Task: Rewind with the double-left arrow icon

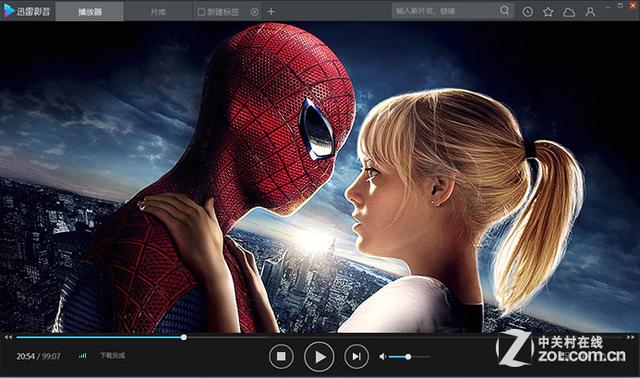Action: pyautogui.click(x=8, y=337)
